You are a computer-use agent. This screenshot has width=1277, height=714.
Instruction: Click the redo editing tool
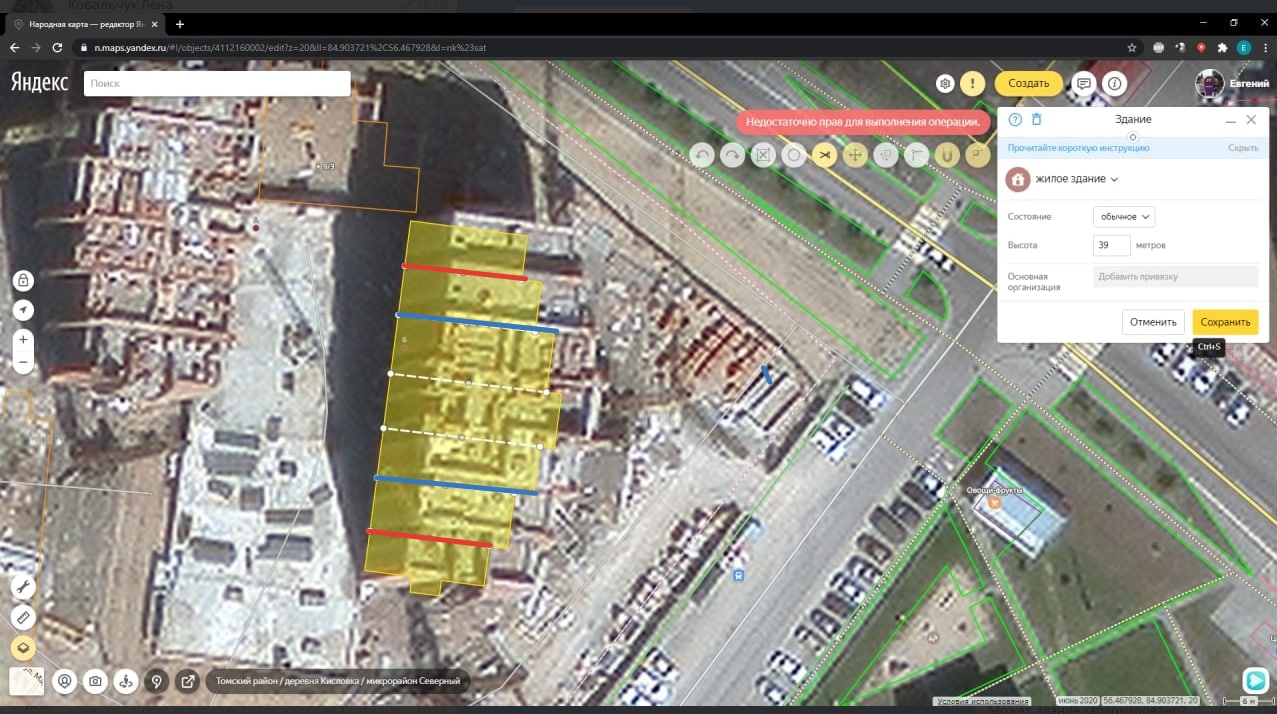click(x=733, y=155)
